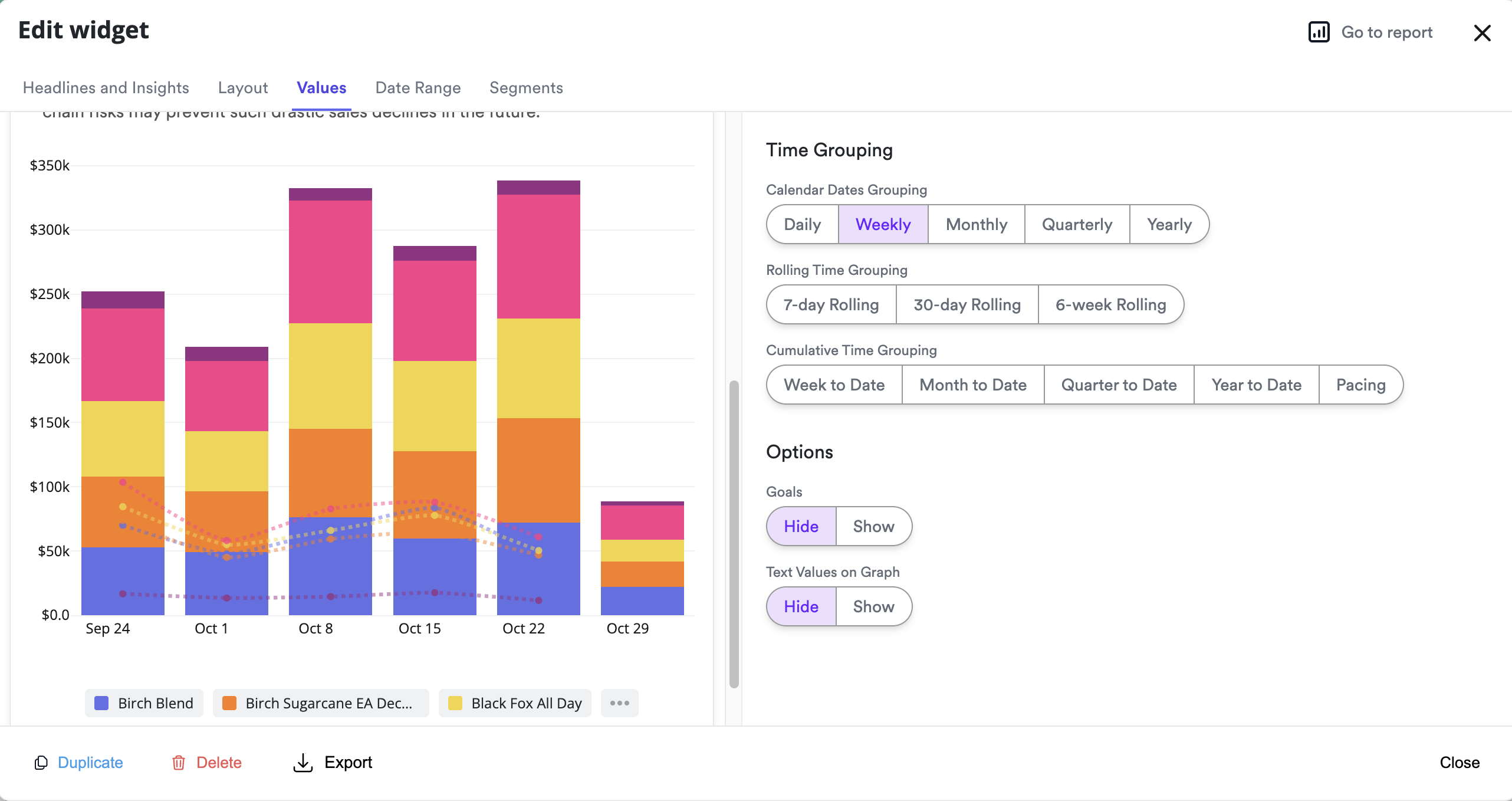Select the Pacing grouping option

click(1360, 385)
